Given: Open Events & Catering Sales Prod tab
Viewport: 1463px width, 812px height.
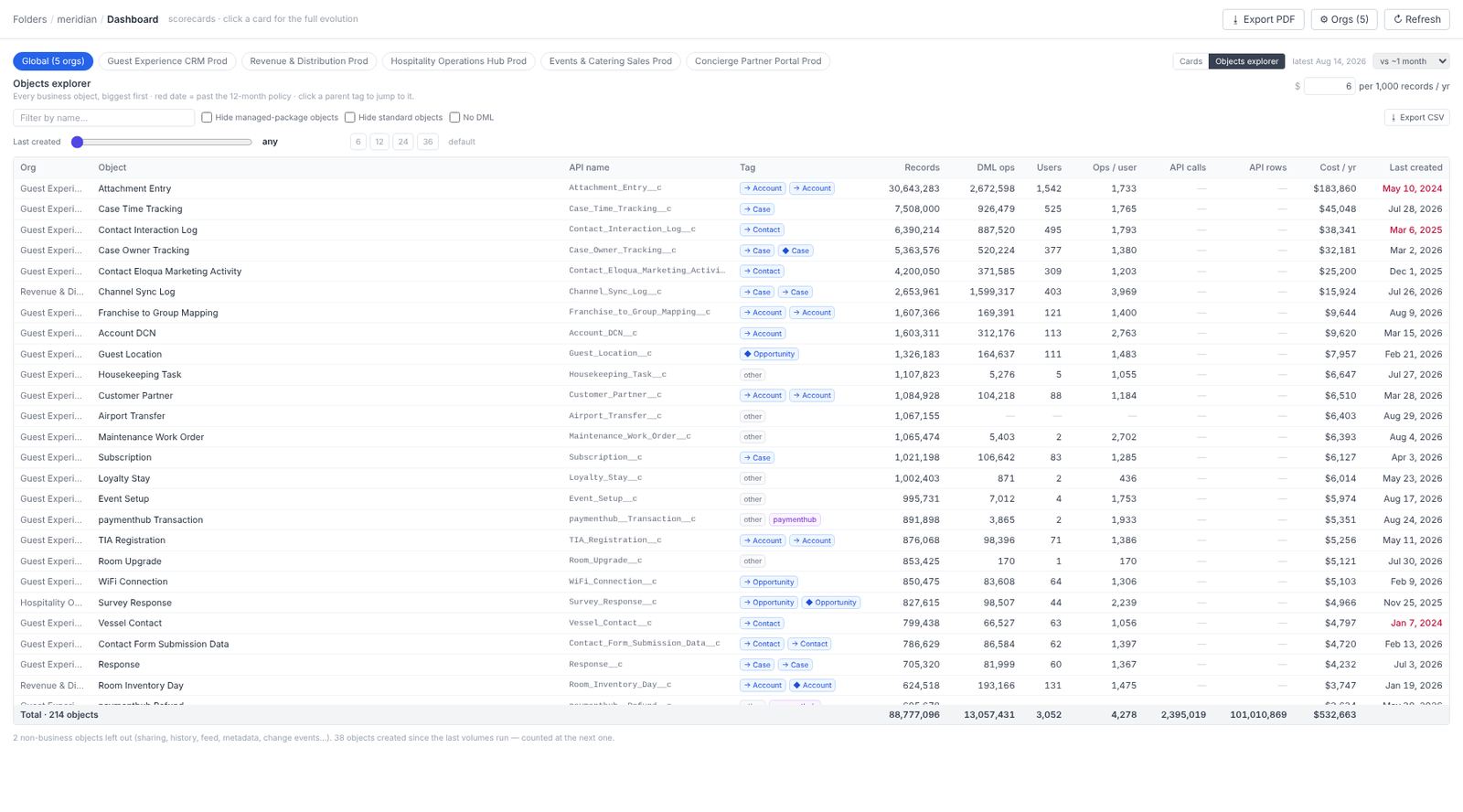Looking at the screenshot, I should pos(611,61).
